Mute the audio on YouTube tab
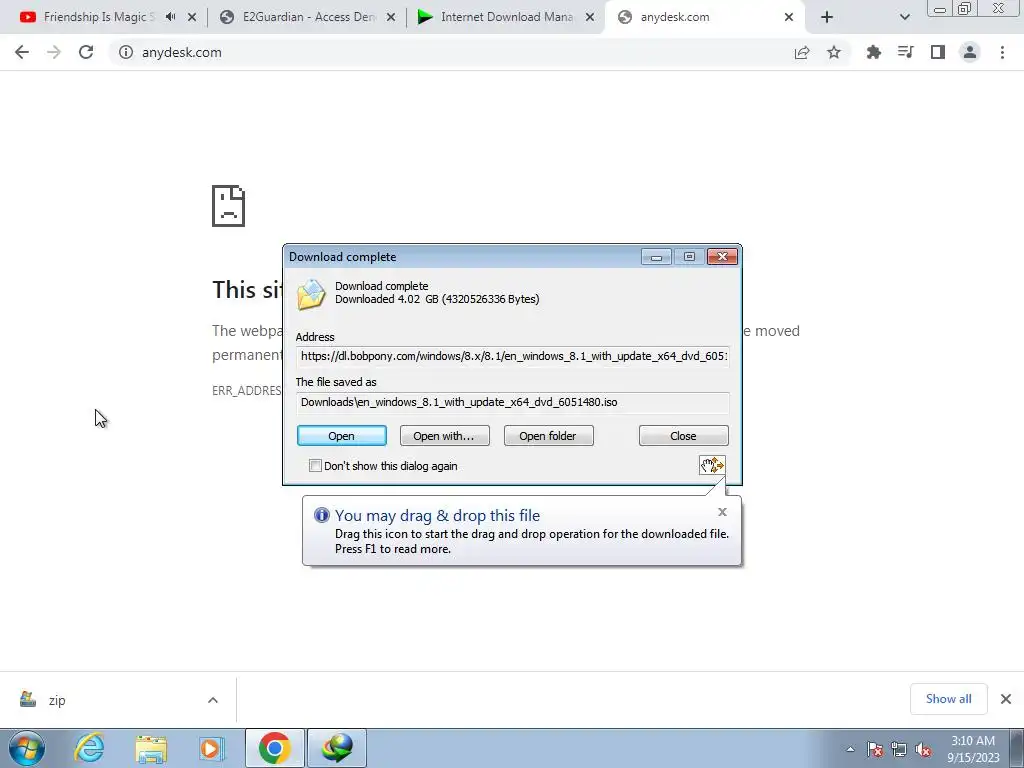The height and width of the screenshot is (768, 1024). point(170,17)
